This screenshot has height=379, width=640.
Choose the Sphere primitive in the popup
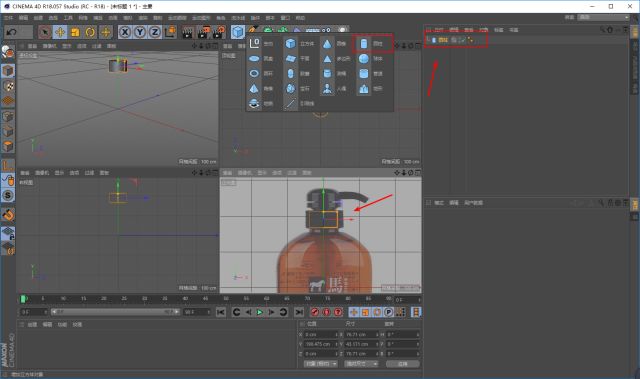364,58
